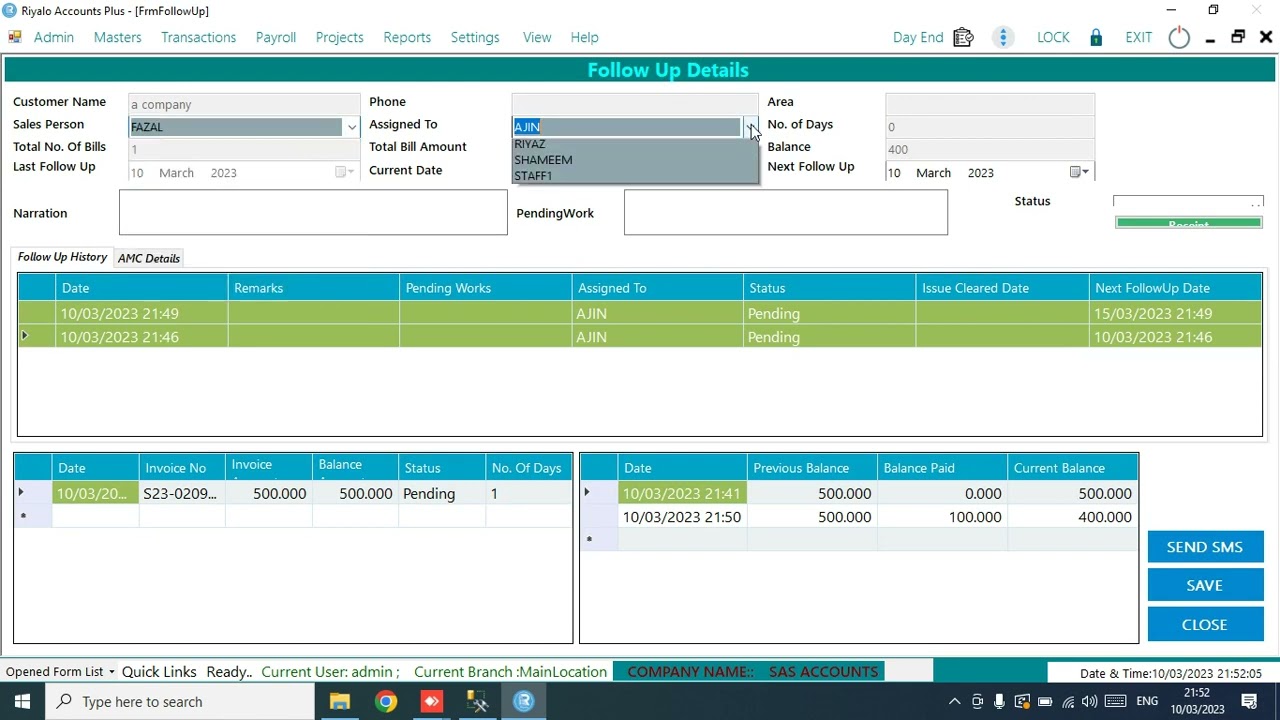Open the Help menu
1280x720 pixels.
(584, 37)
